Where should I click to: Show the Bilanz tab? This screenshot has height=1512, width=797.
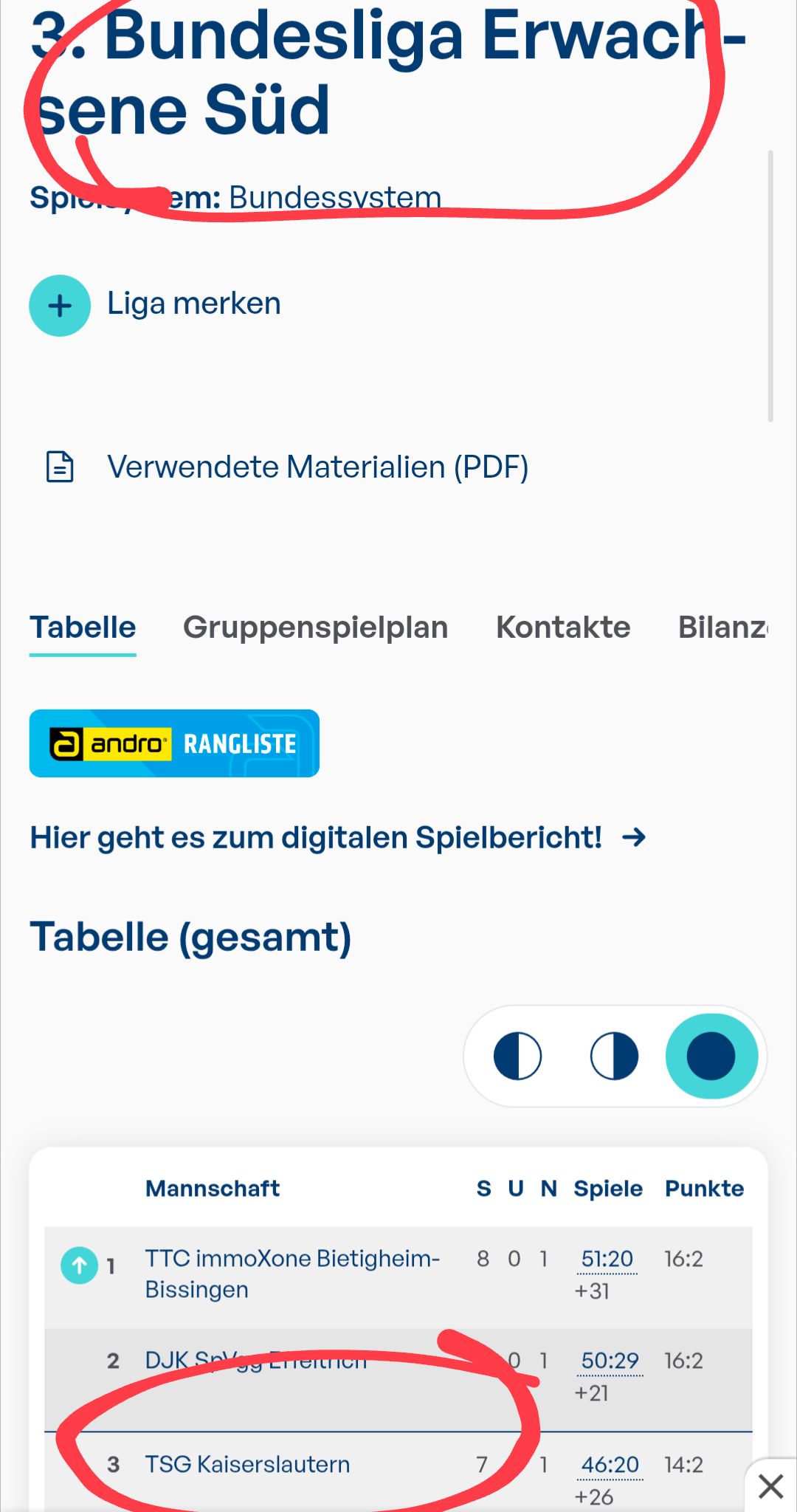point(722,628)
